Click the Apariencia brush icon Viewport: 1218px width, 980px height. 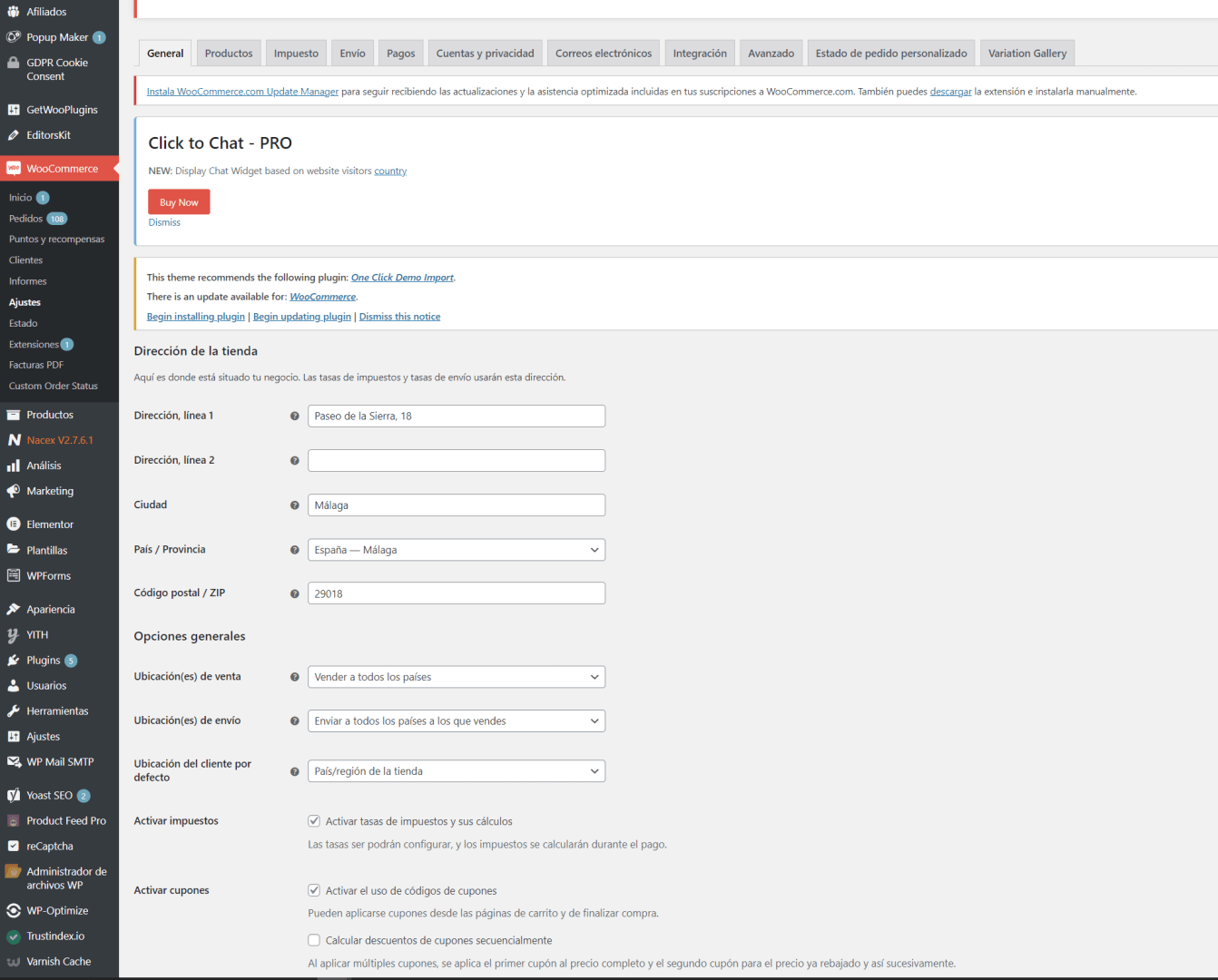point(14,609)
